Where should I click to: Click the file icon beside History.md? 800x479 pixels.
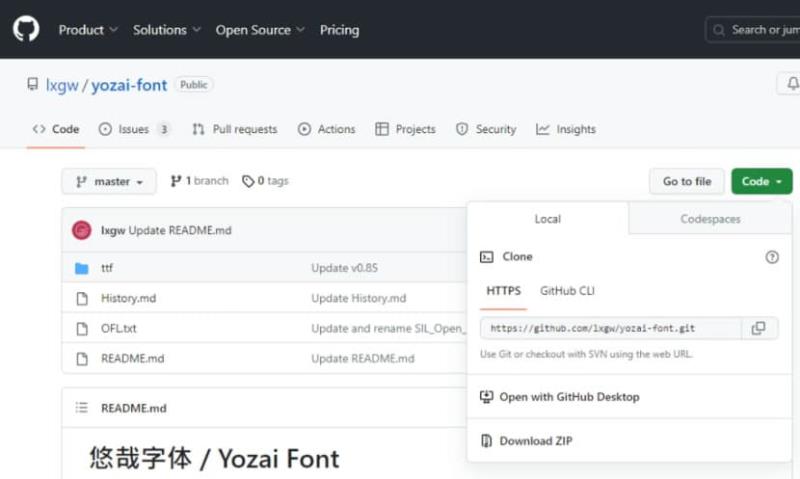[82, 298]
